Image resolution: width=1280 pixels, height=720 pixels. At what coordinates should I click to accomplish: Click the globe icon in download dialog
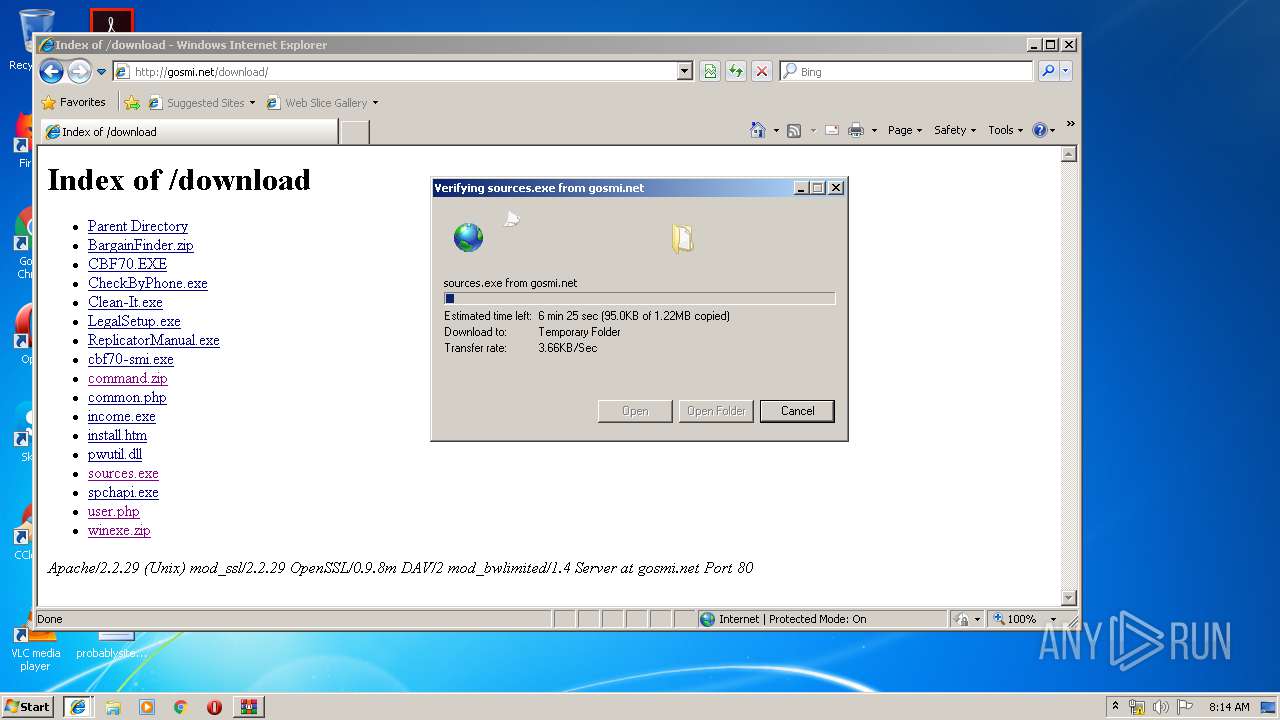coord(468,237)
